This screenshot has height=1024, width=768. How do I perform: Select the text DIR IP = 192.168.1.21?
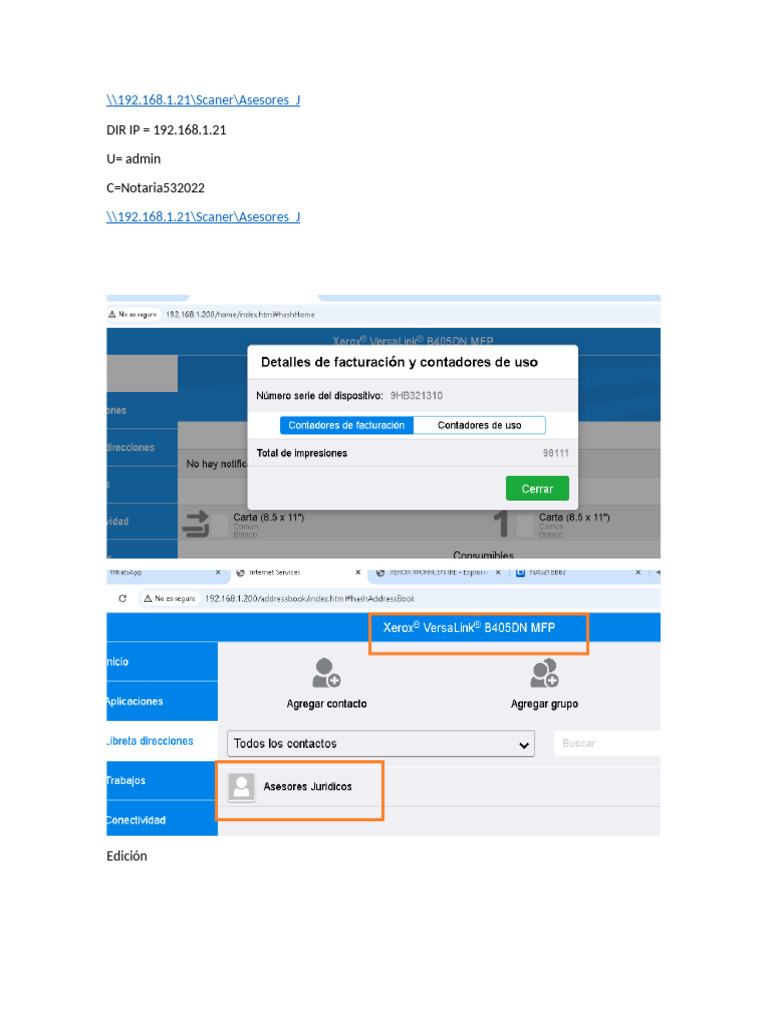[x=166, y=130]
